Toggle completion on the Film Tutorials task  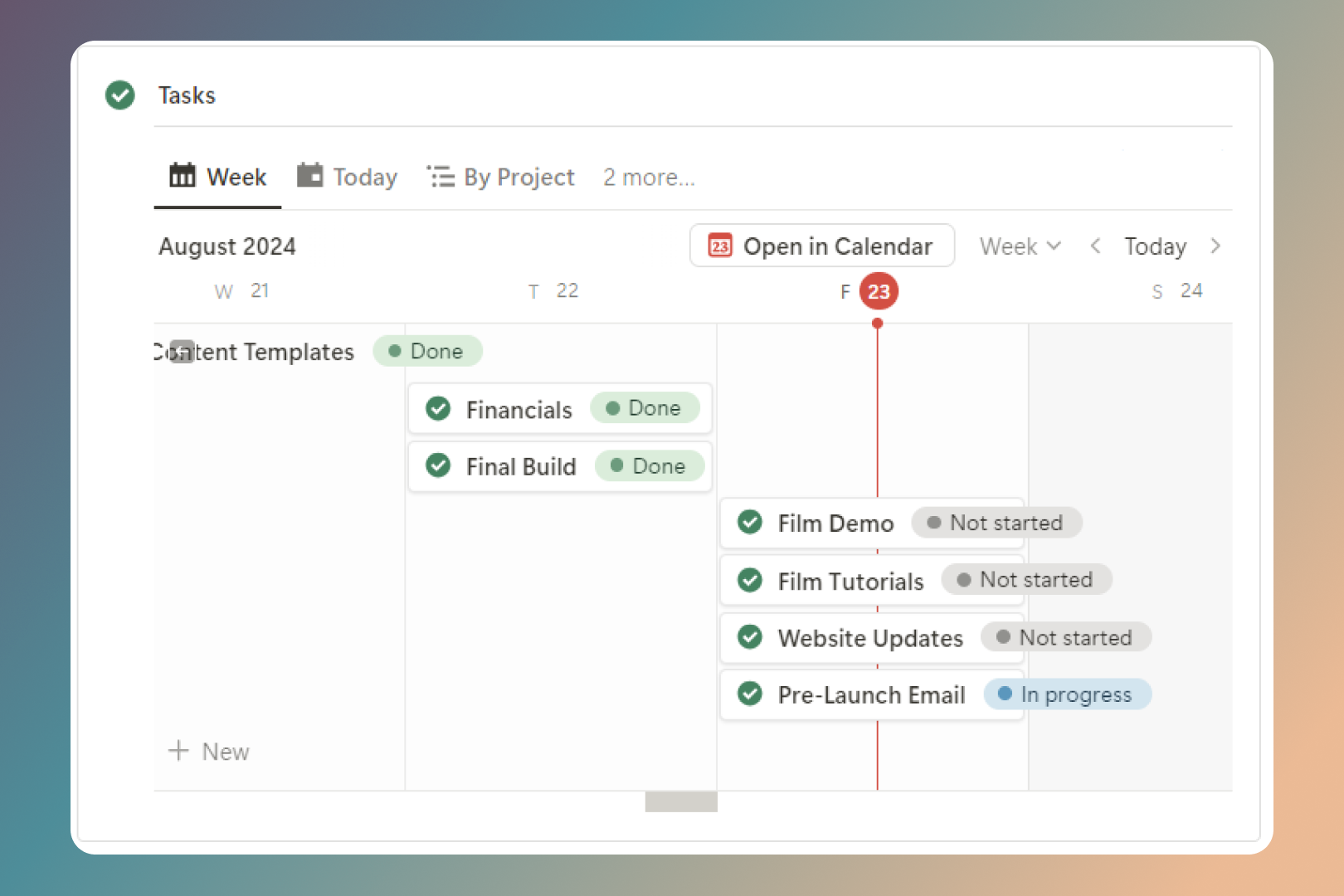[x=749, y=580]
